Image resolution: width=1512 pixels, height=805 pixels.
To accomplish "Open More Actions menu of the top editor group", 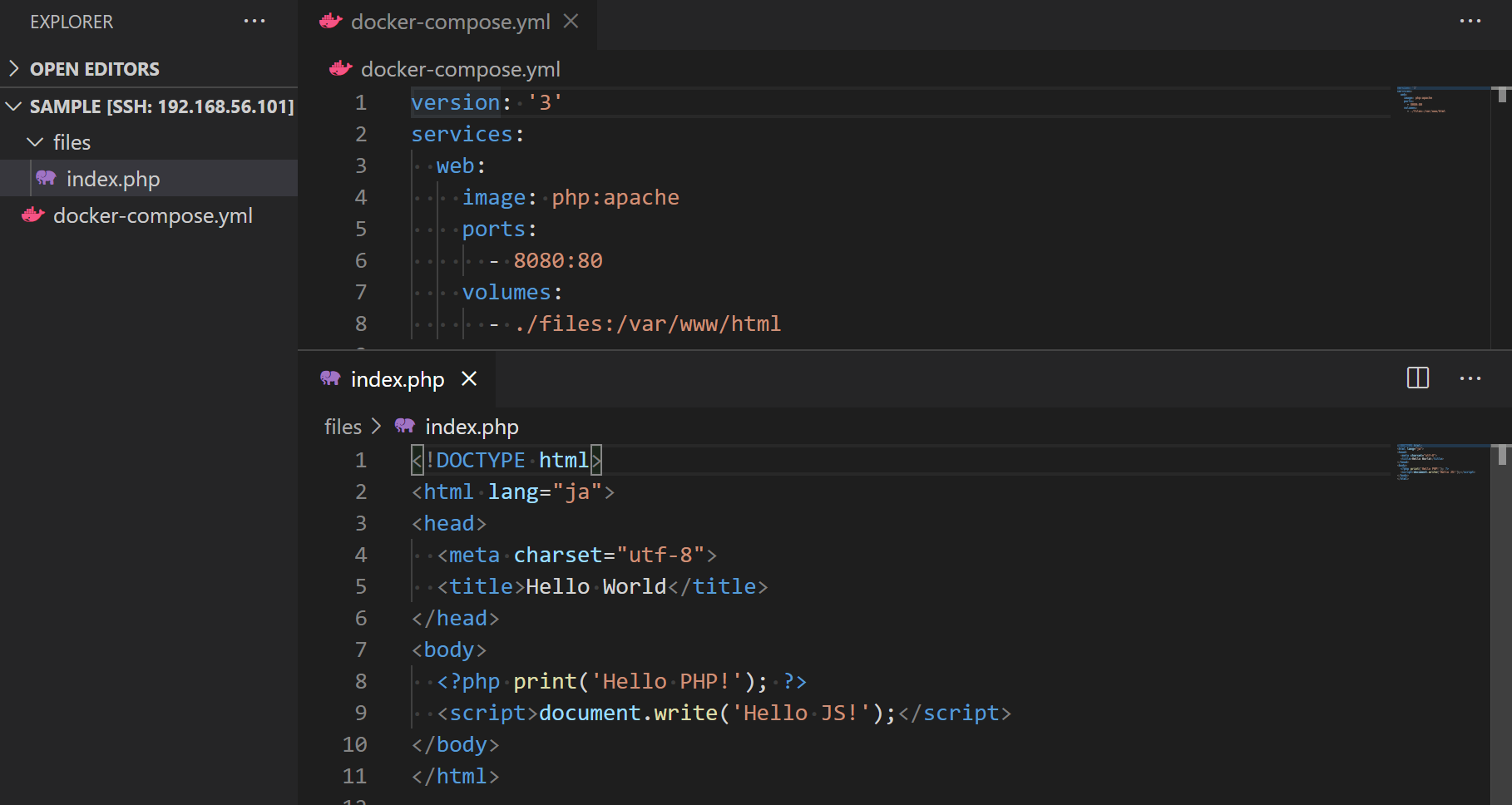I will click(x=1470, y=22).
